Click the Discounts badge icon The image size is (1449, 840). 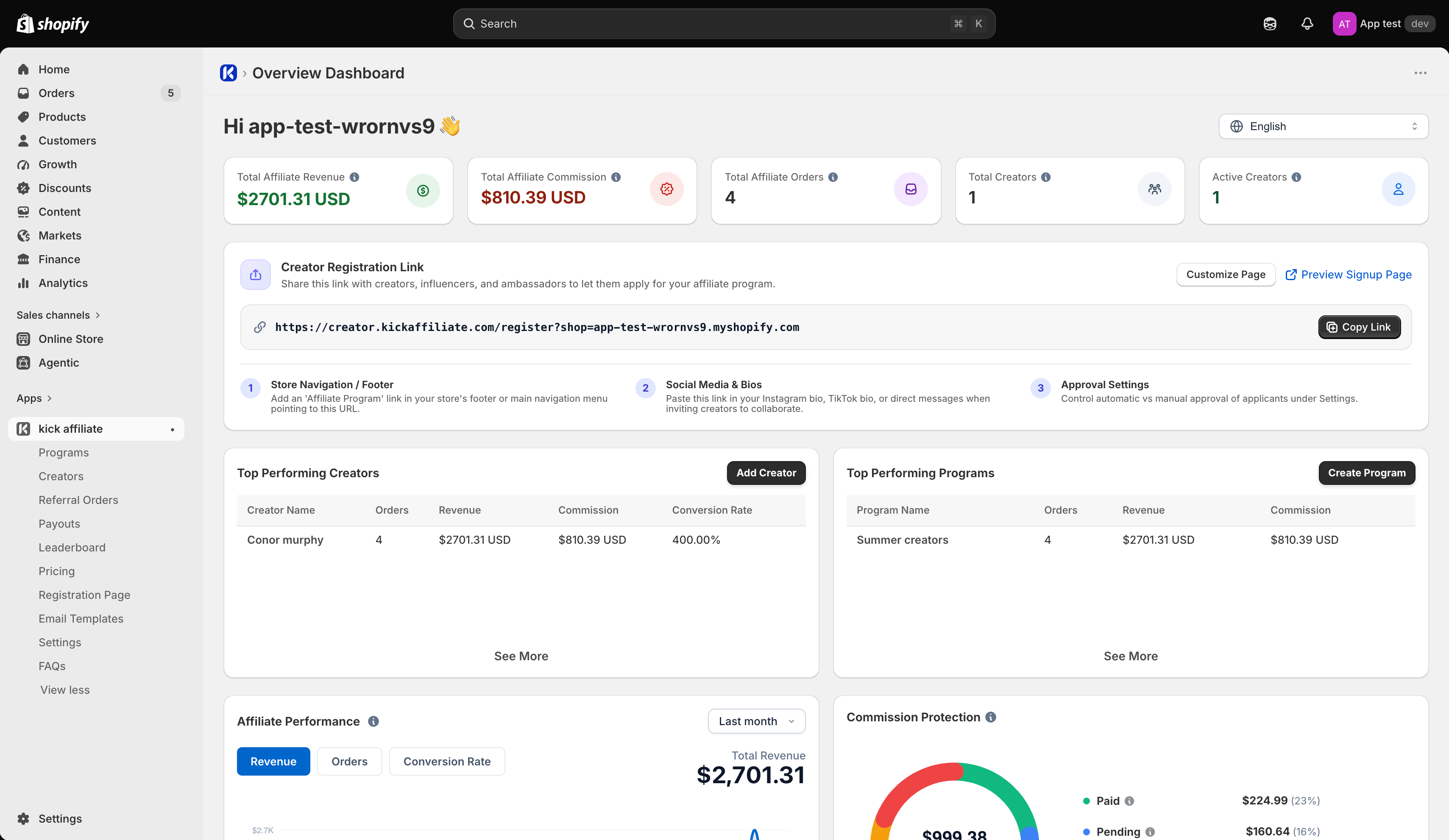coord(24,188)
